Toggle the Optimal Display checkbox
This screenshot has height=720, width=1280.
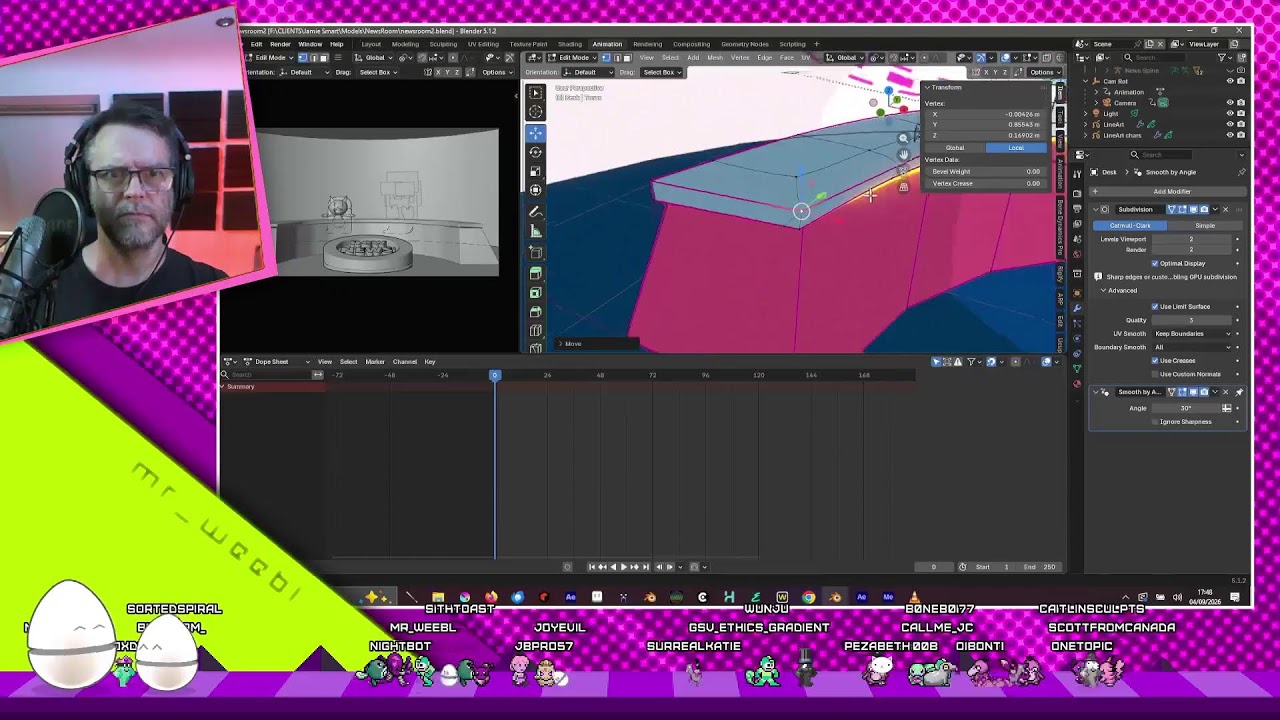[x=1155, y=263]
